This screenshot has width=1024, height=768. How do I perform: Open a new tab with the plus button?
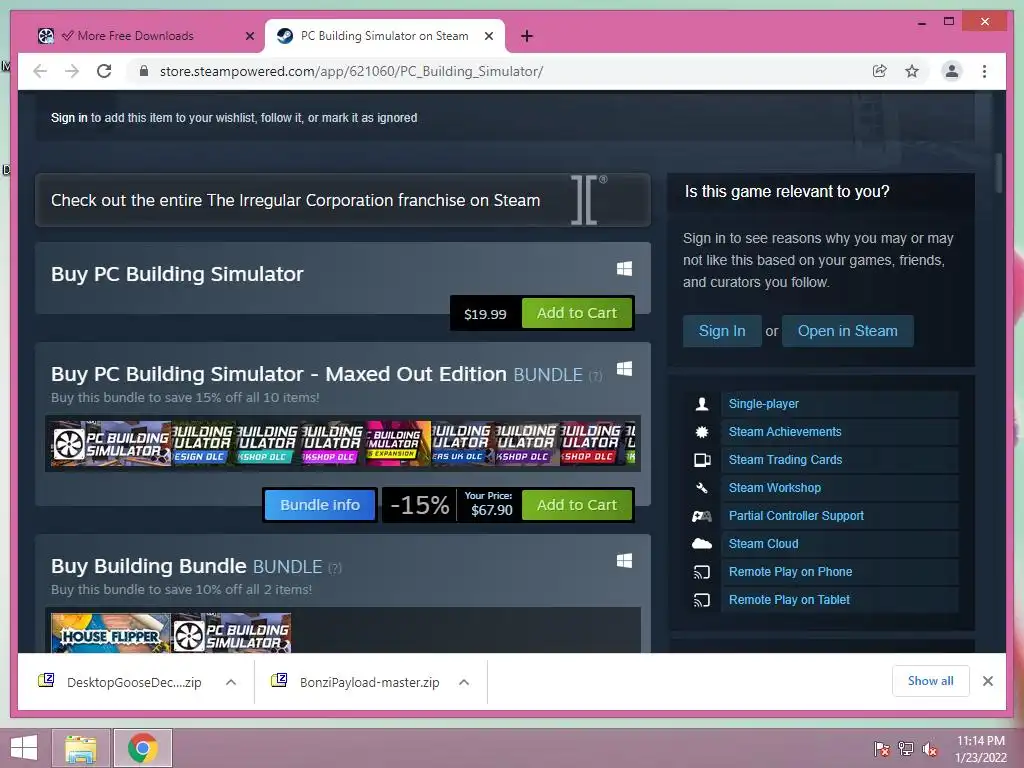(x=527, y=36)
